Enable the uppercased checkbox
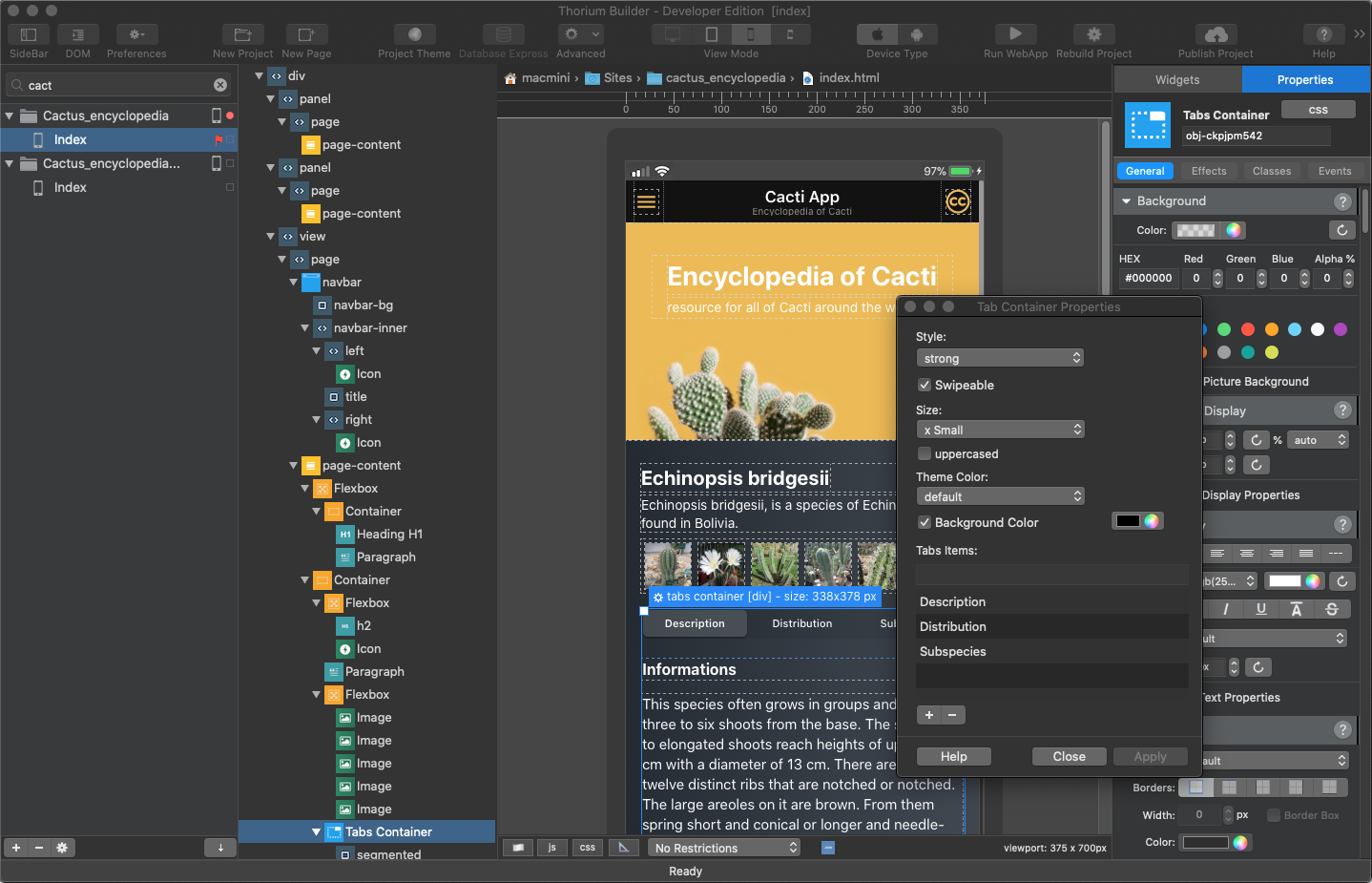1372x883 pixels. pos(925,453)
